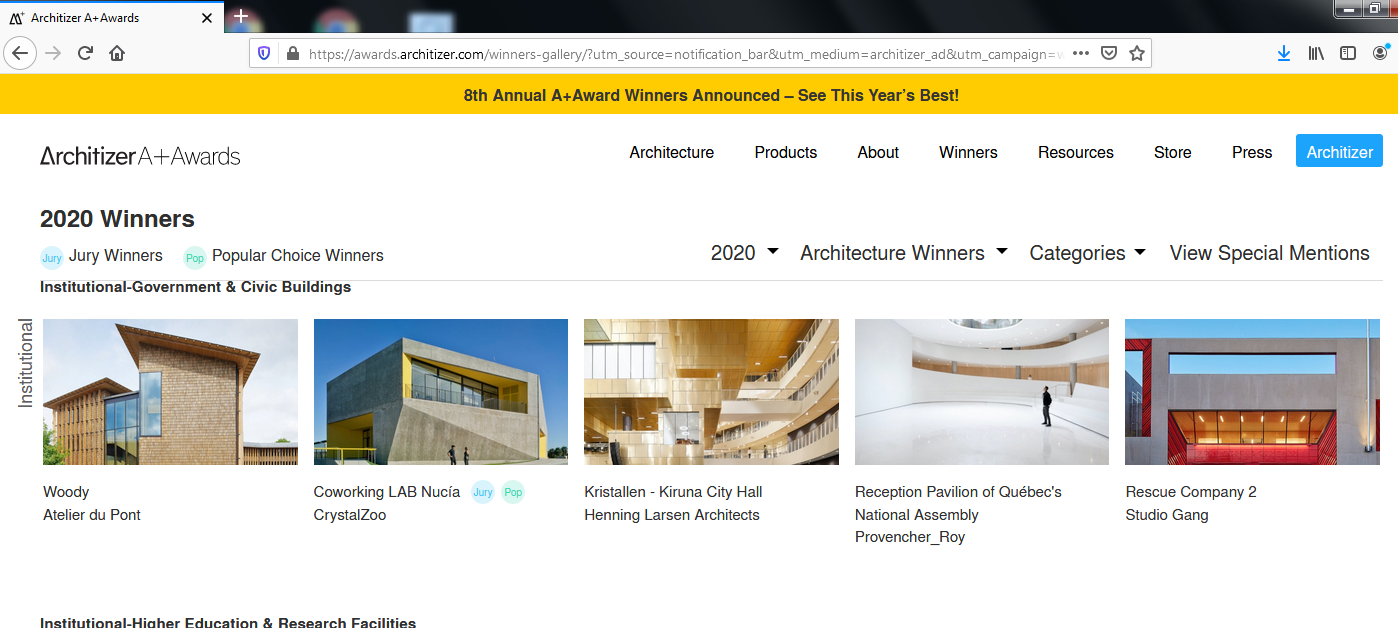Viewport: 1398px width, 628px height.
Task: Open the tracking protection shield icon
Action: tap(264, 53)
